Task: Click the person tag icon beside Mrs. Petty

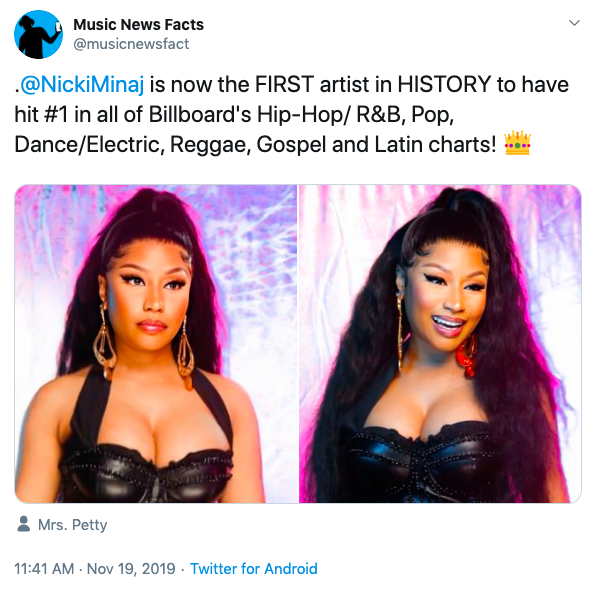Action: (24, 524)
